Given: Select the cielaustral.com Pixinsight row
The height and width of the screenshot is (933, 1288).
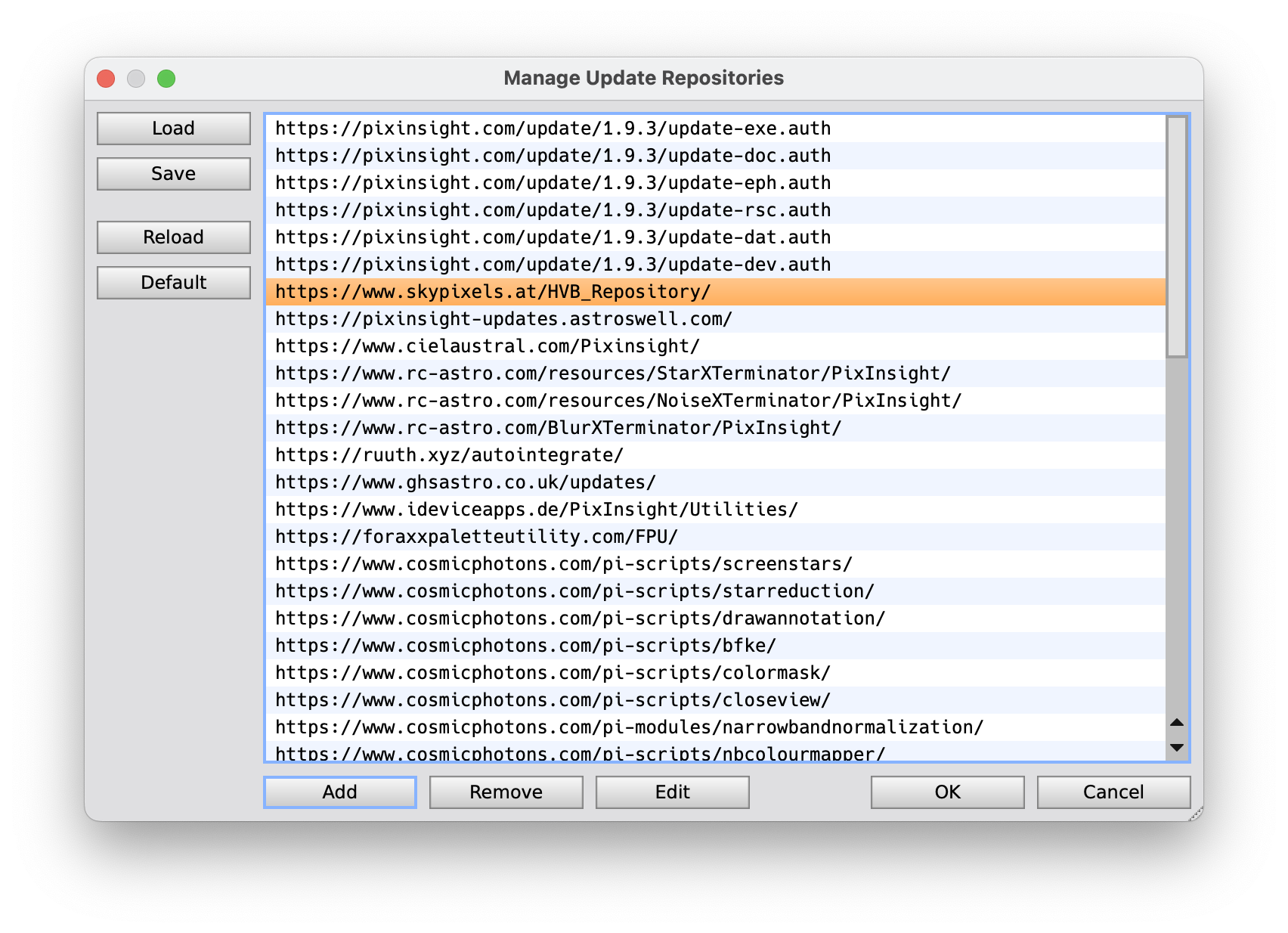Looking at the screenshot, I should [715, 346].
